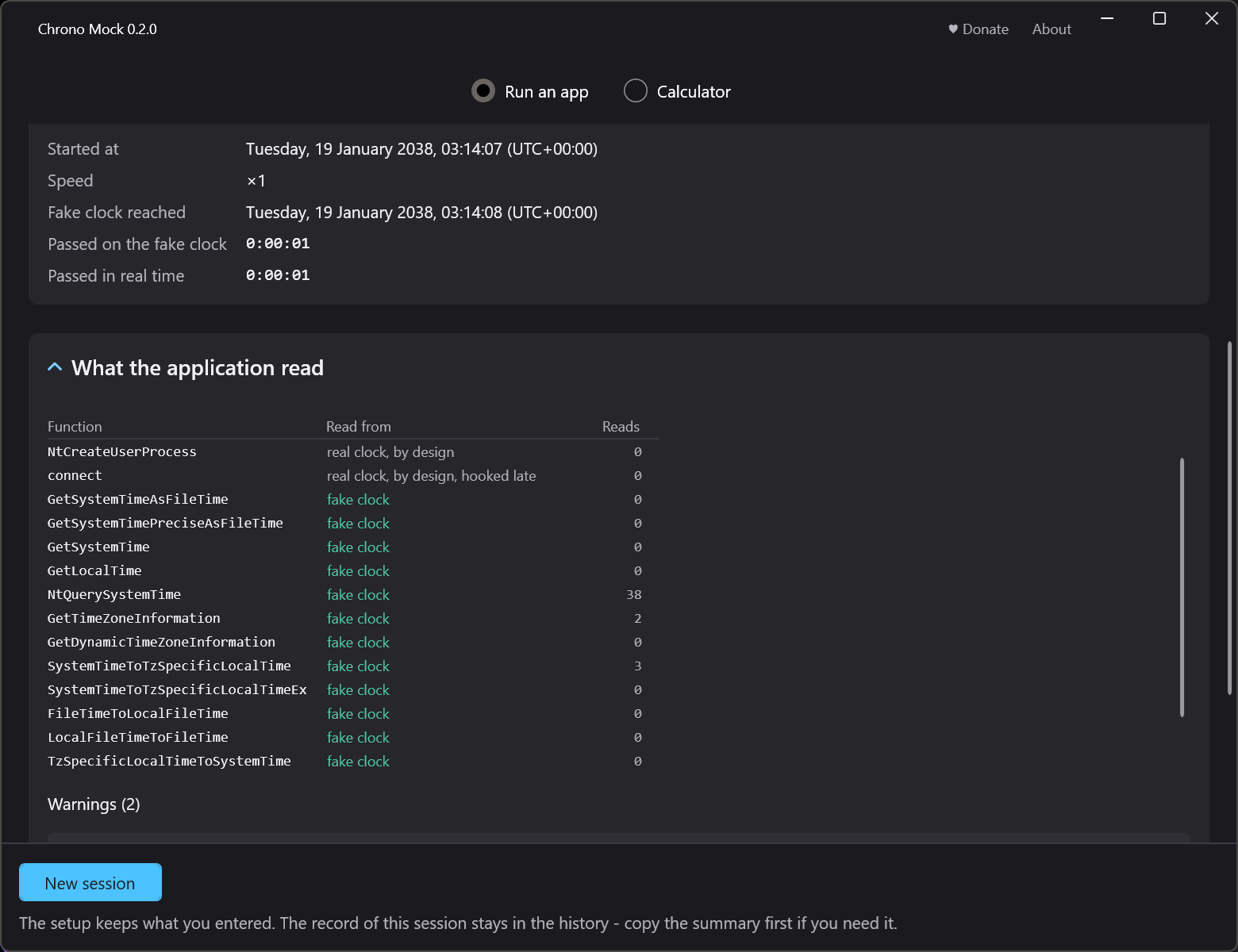Click the Passed on the fake clock duration
The image size is (1238, 952).
coord(278,244)
